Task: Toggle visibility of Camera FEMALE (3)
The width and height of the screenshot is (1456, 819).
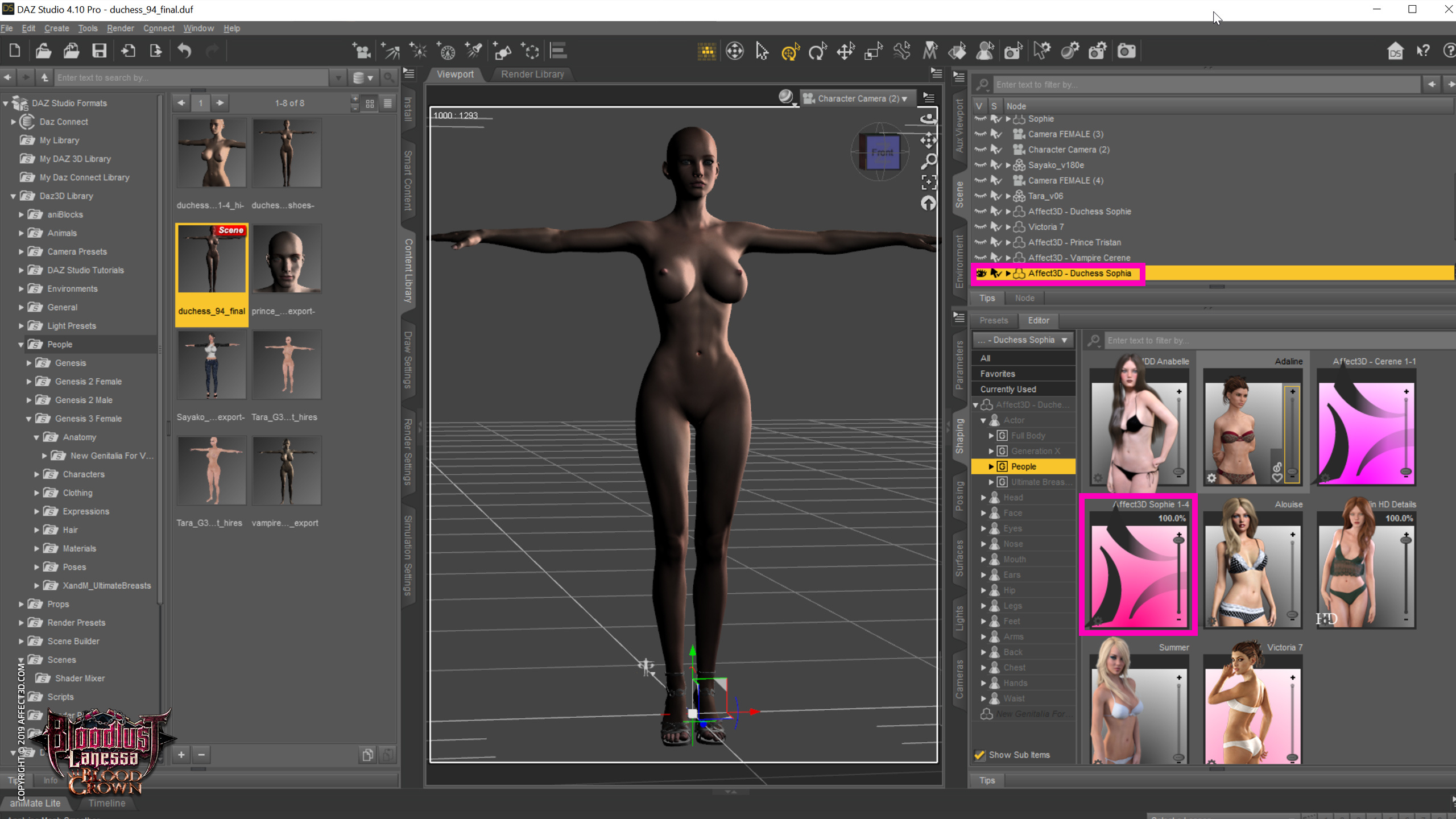Action: pyautogui.click(x=981, y=134)
